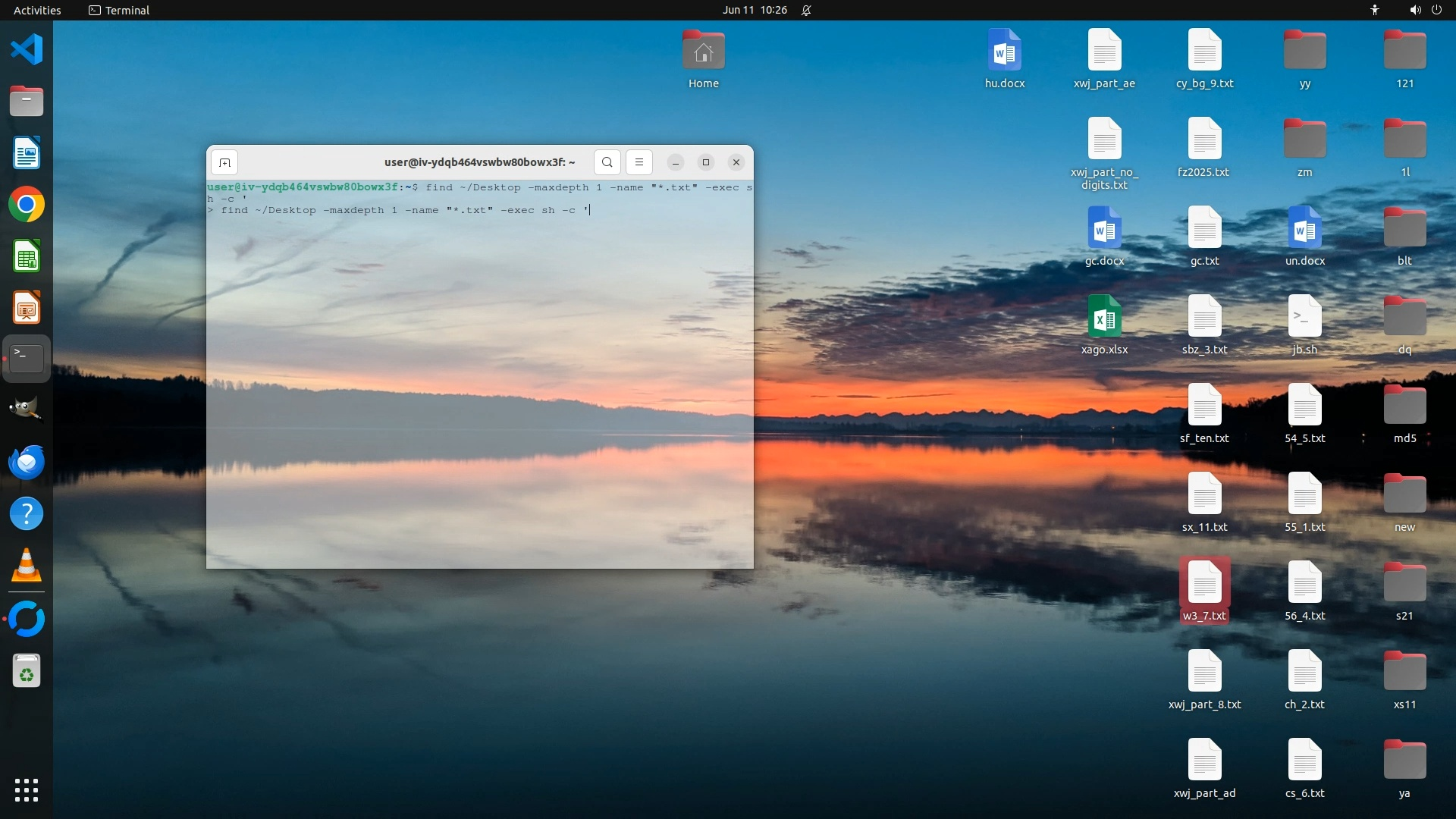Click the Home folder on the desktop

click(x=703, y=58)
